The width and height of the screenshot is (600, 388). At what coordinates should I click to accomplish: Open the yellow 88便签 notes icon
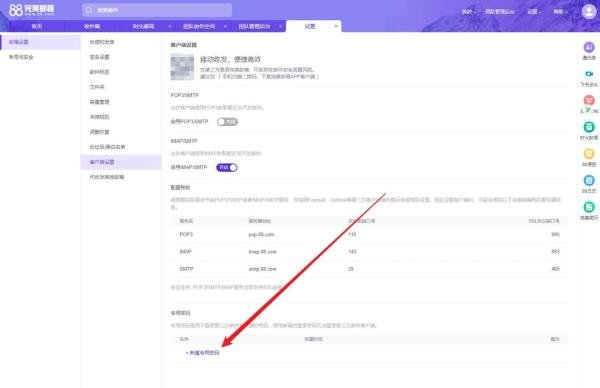[x=589, y=154]
